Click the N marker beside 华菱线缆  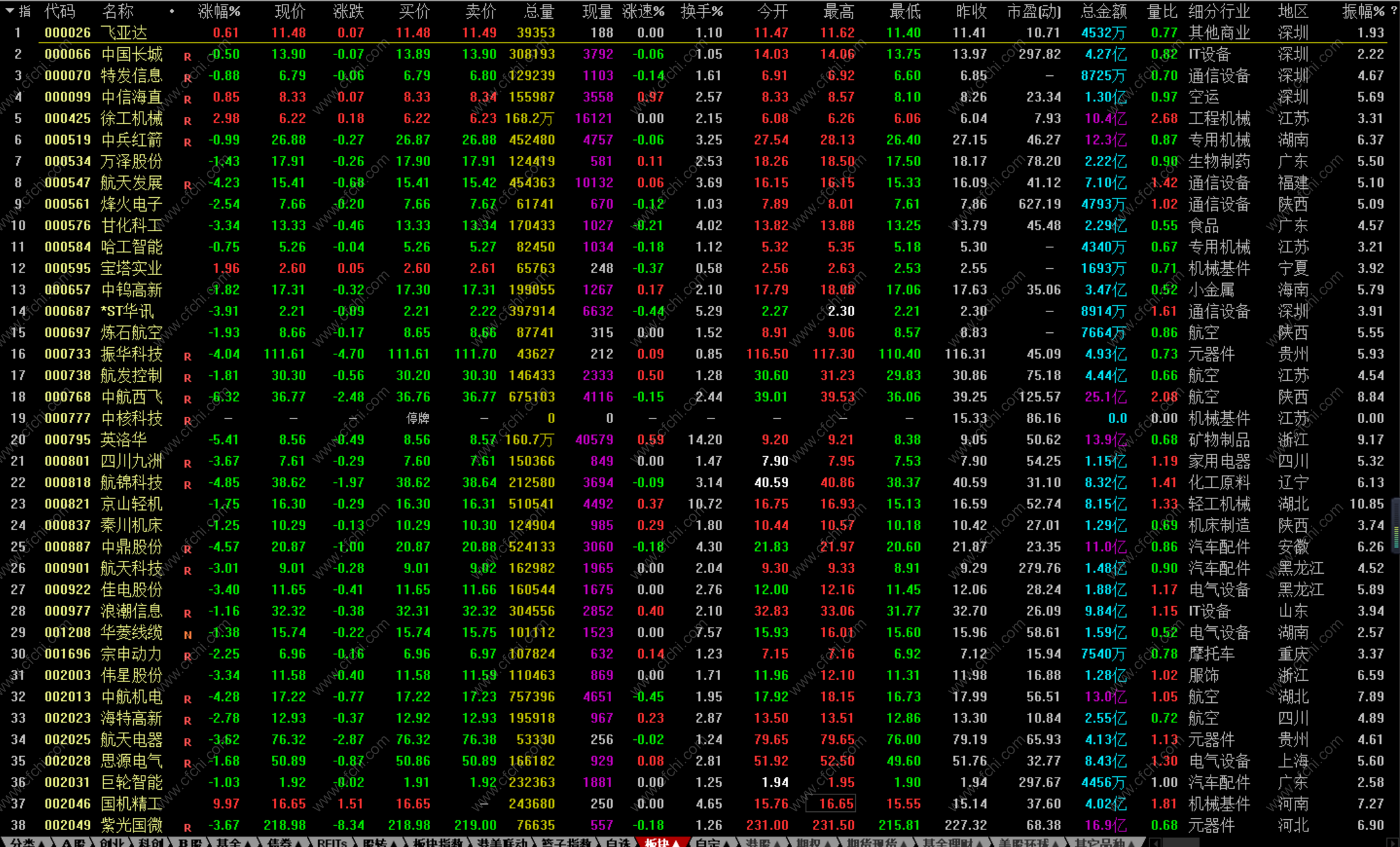187,635
